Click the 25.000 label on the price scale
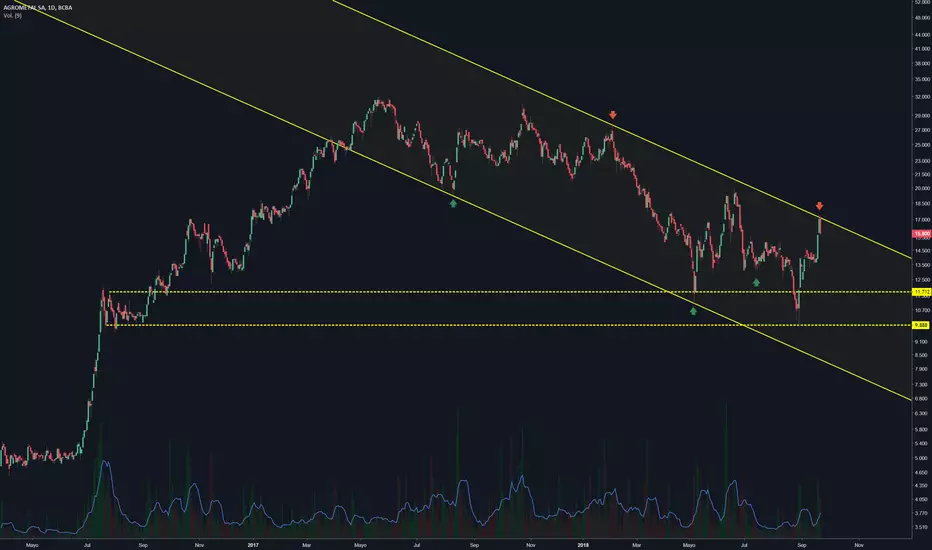Image resolution: width=932 pixels, height=550 pixels. 922,145
